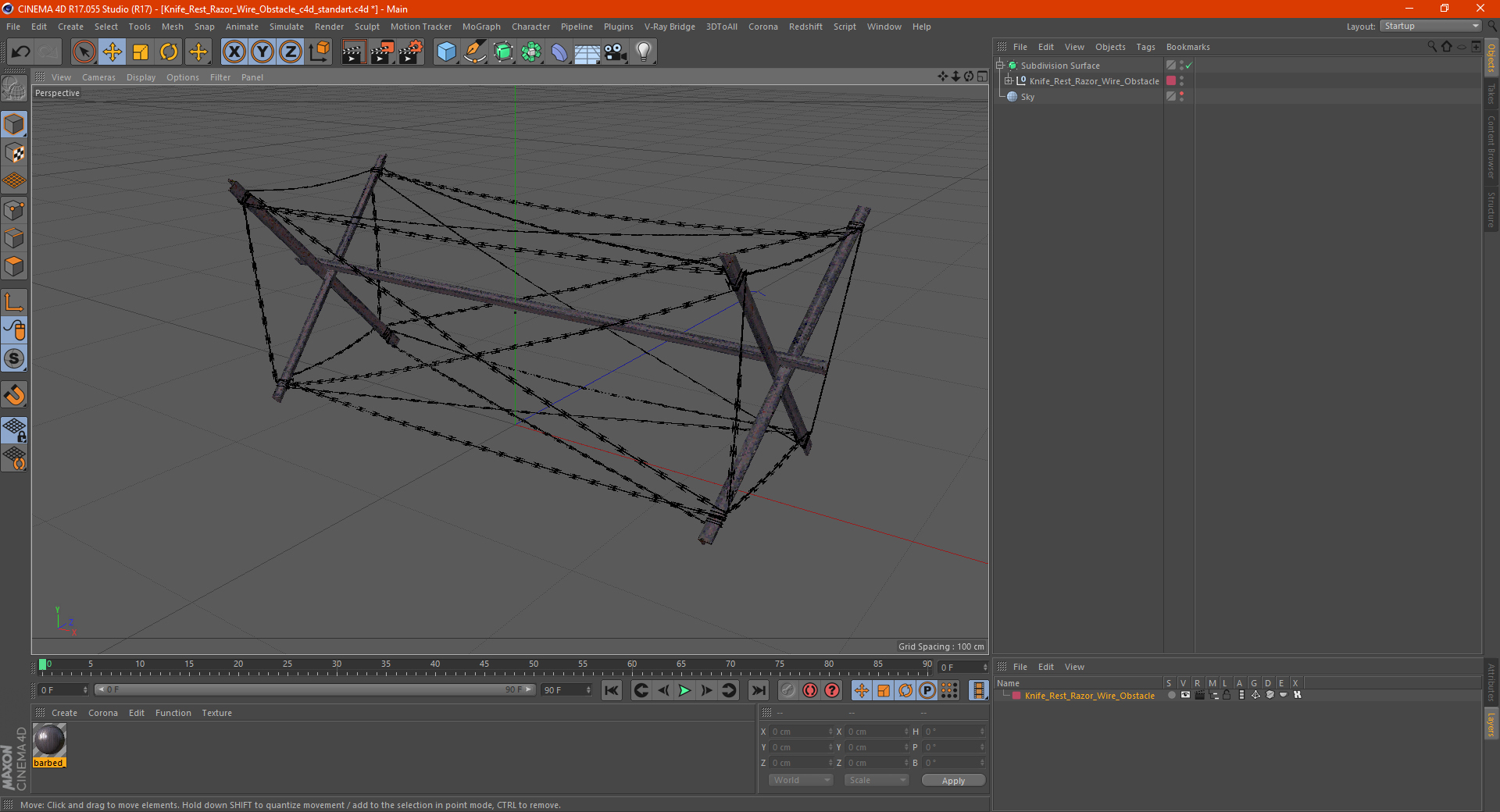Toggle Autokeying button

click(810, 690)
